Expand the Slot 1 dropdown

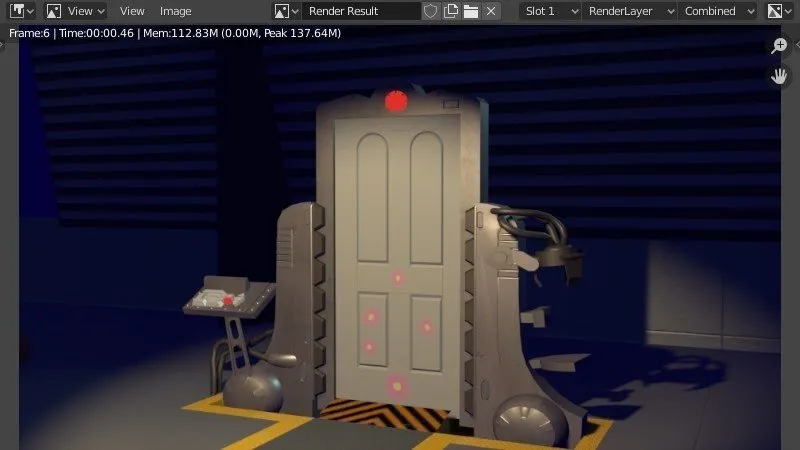click(x=552, y=11)
